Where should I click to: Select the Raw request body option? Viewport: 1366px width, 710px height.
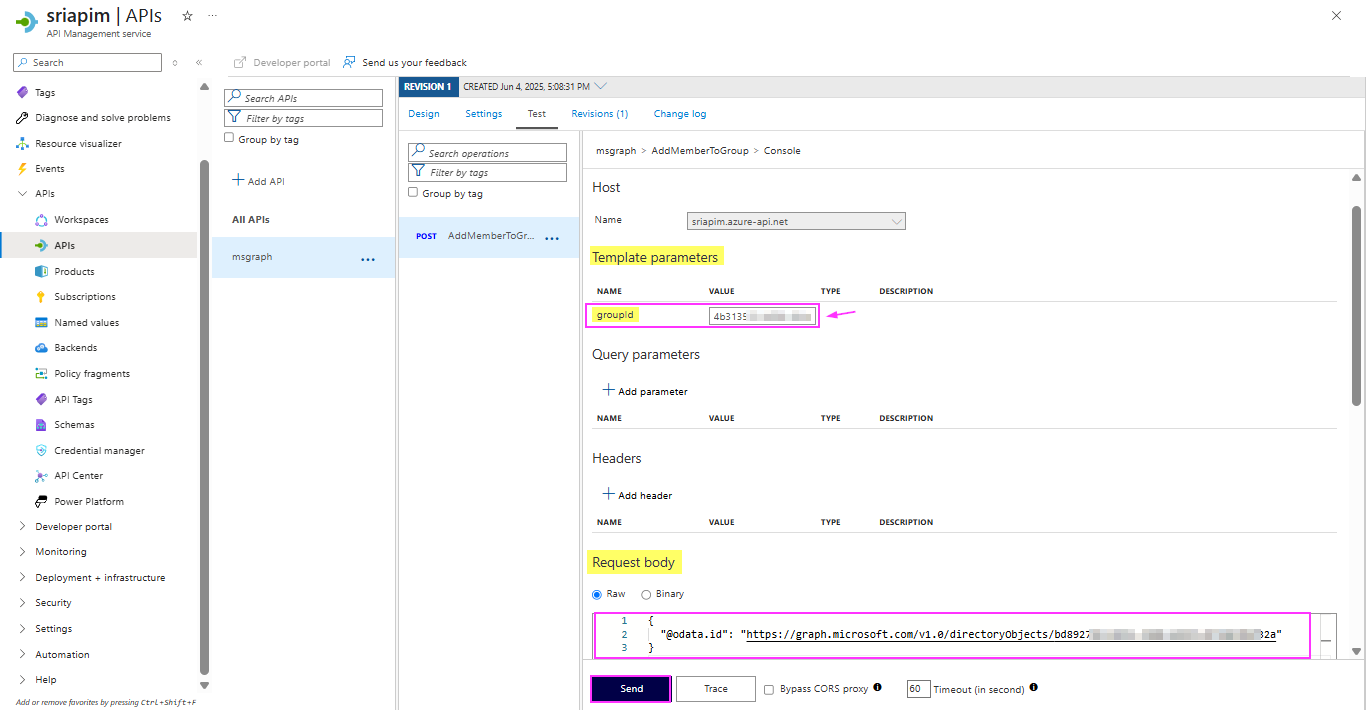pyautogui.click(x=597, y=594)
